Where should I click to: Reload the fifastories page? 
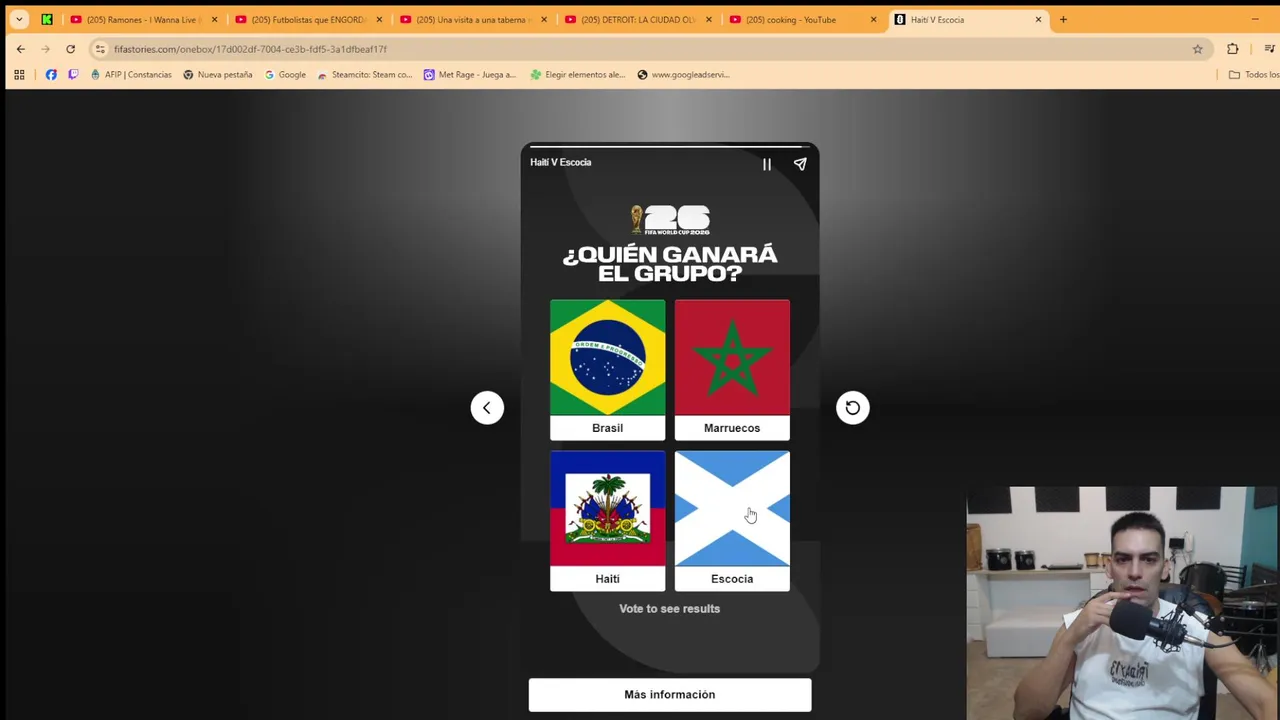tap(70, 49)
